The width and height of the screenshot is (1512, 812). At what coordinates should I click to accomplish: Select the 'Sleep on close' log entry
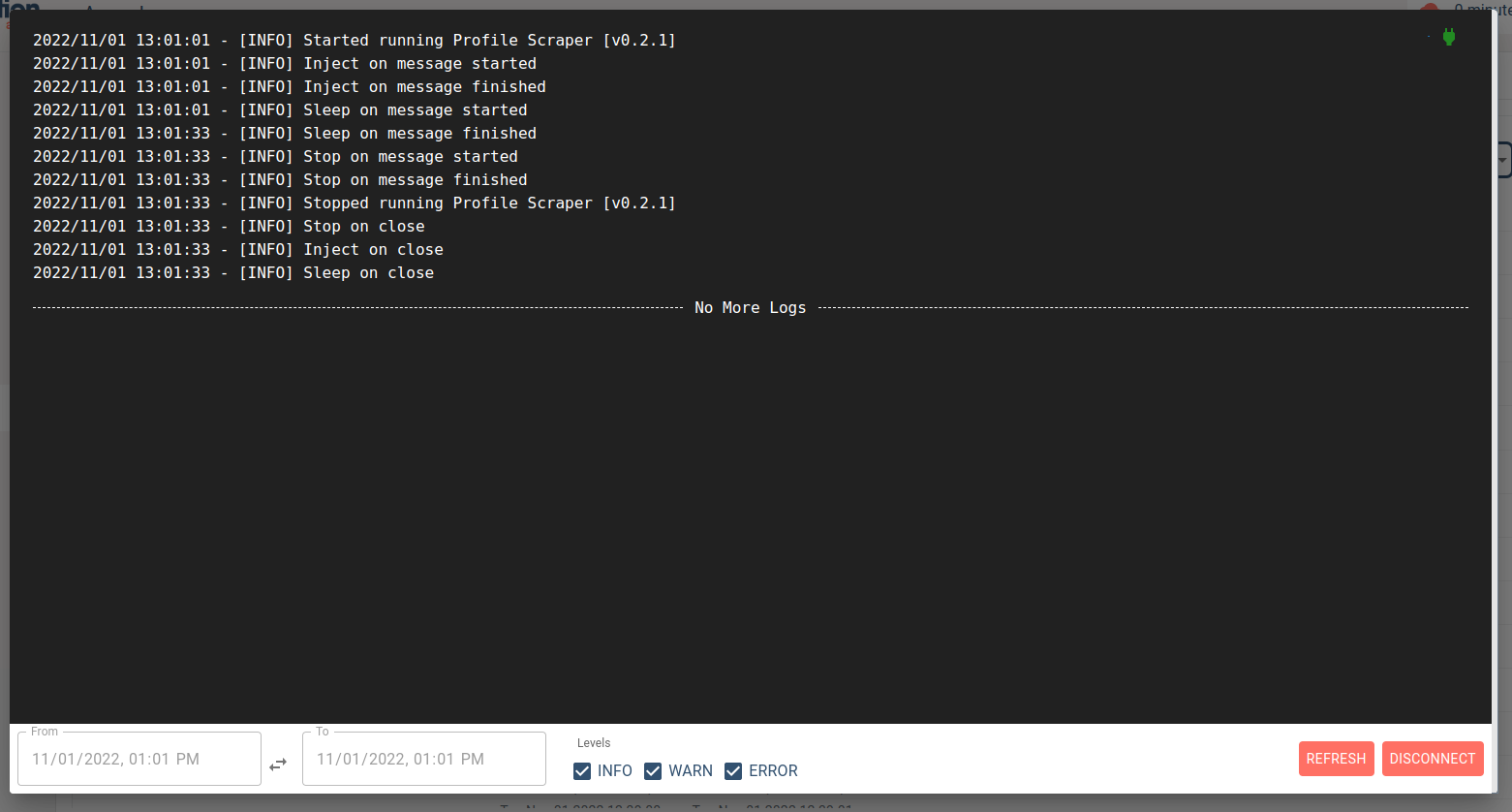pyautogui.click(x=233, y=273)
